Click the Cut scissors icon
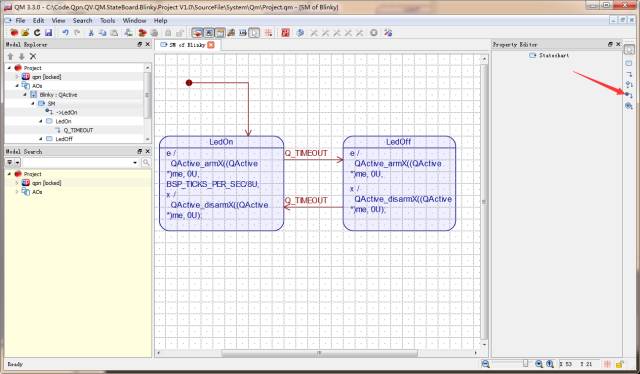The height and width of the screenshot is (374, 640). (x=91, y=33)
